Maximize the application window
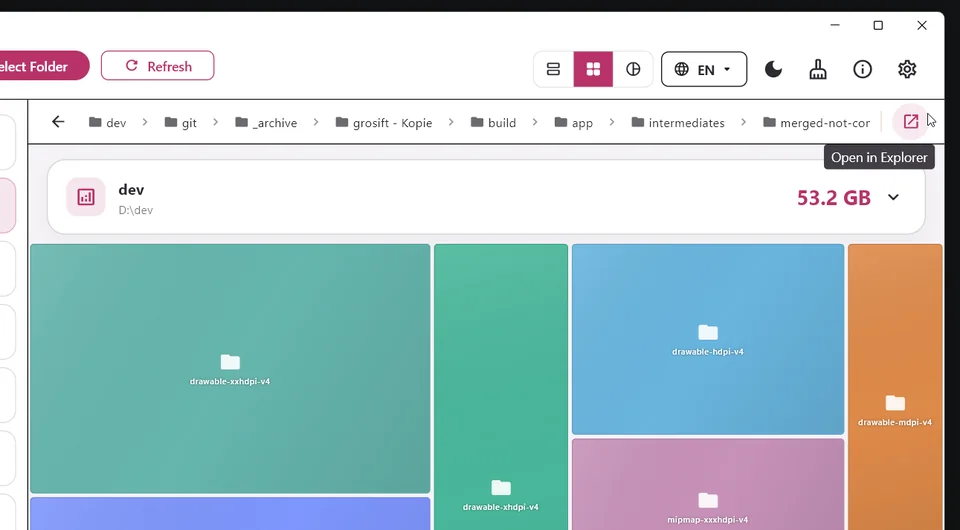Image resolution: width=960 pixels, height=530 pixels. pyautogui.click(x=878, y=25)
